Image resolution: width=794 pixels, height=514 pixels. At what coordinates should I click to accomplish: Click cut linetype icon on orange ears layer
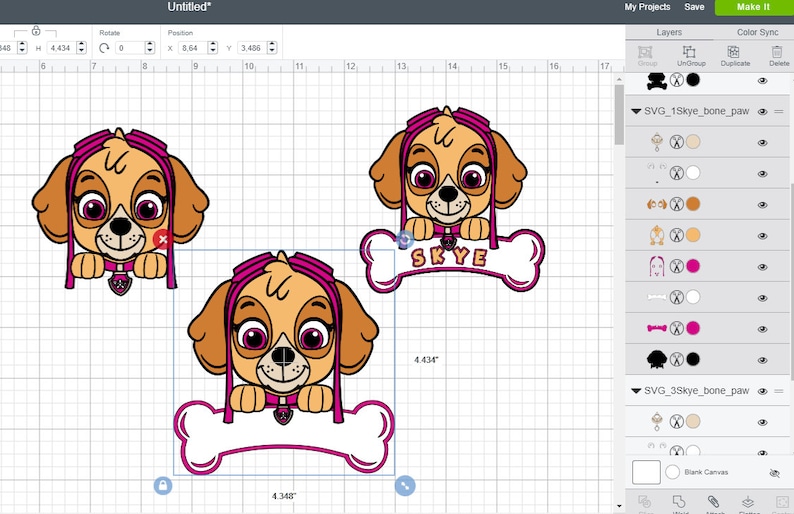677,204
